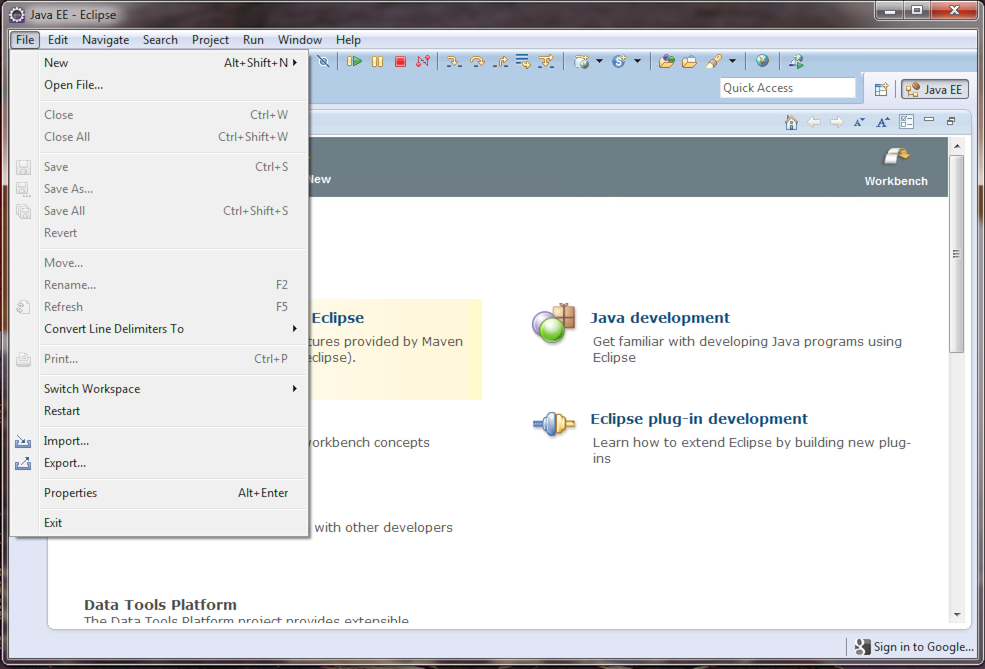Click the Resume debug icon
Screen dimensions: 985x669
point(354,62)
